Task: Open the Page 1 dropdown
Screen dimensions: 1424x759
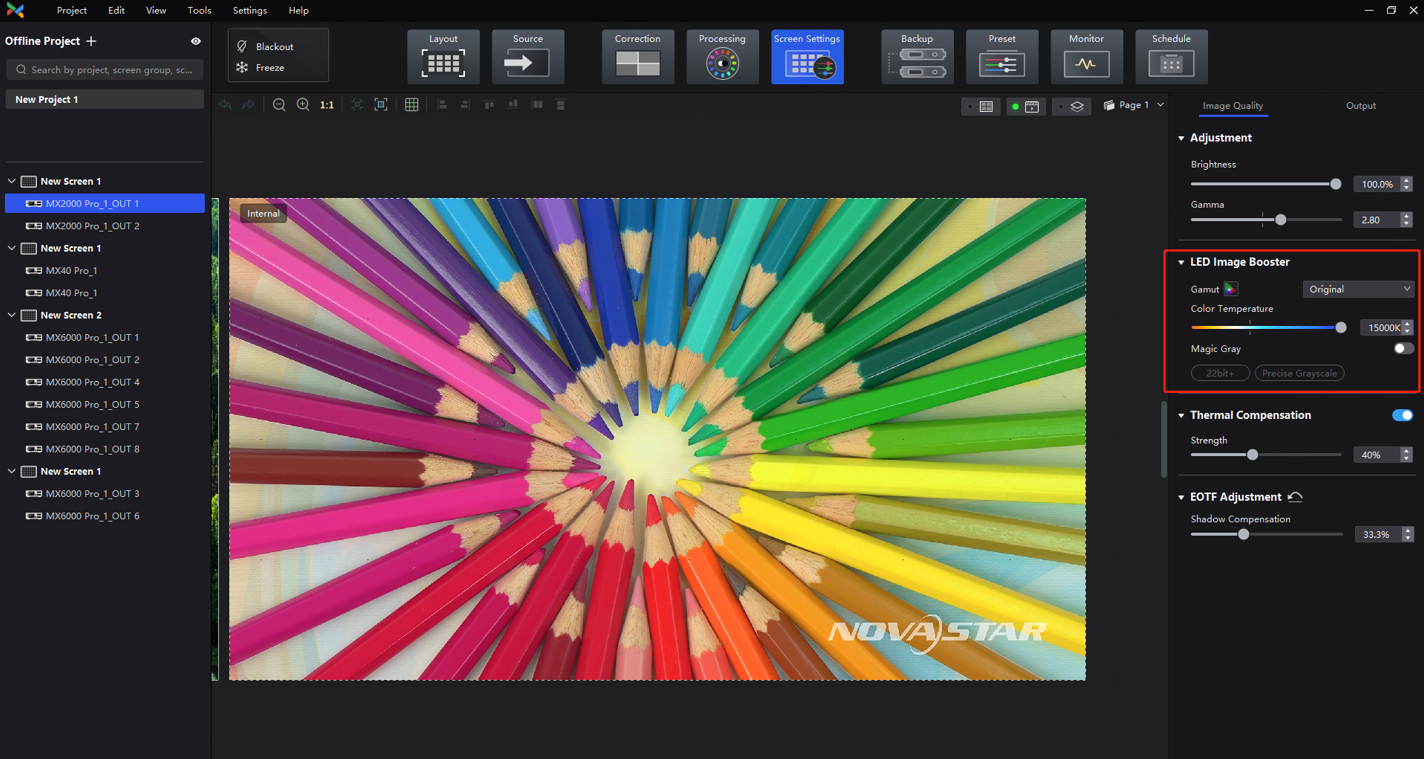Action: tap(1134, 105)
